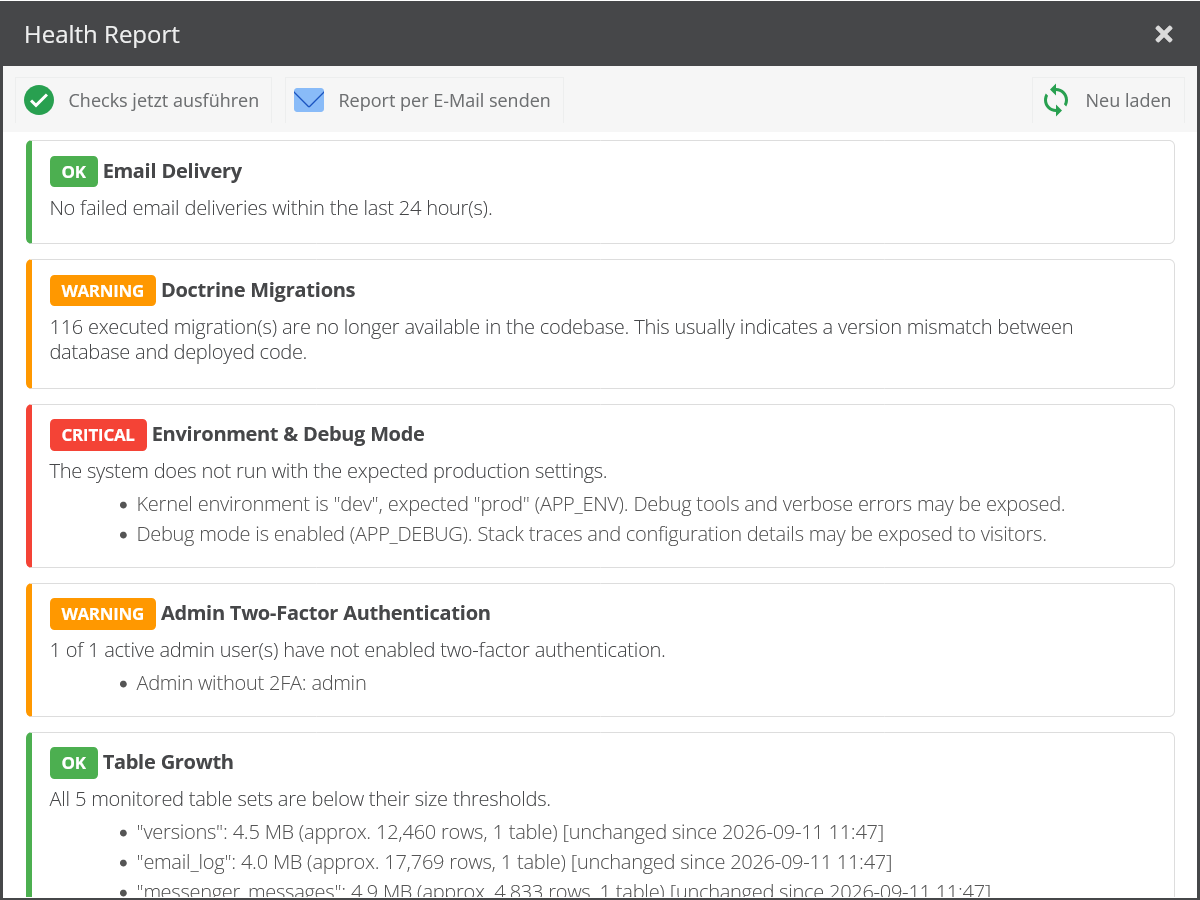Click 'All 5 monitored table sets are below their size thresholds.'

300,799
